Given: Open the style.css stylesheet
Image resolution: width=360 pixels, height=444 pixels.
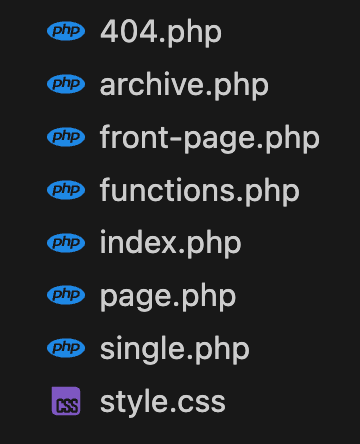Looking at the screenshot, I should click(x=163, y=402).
